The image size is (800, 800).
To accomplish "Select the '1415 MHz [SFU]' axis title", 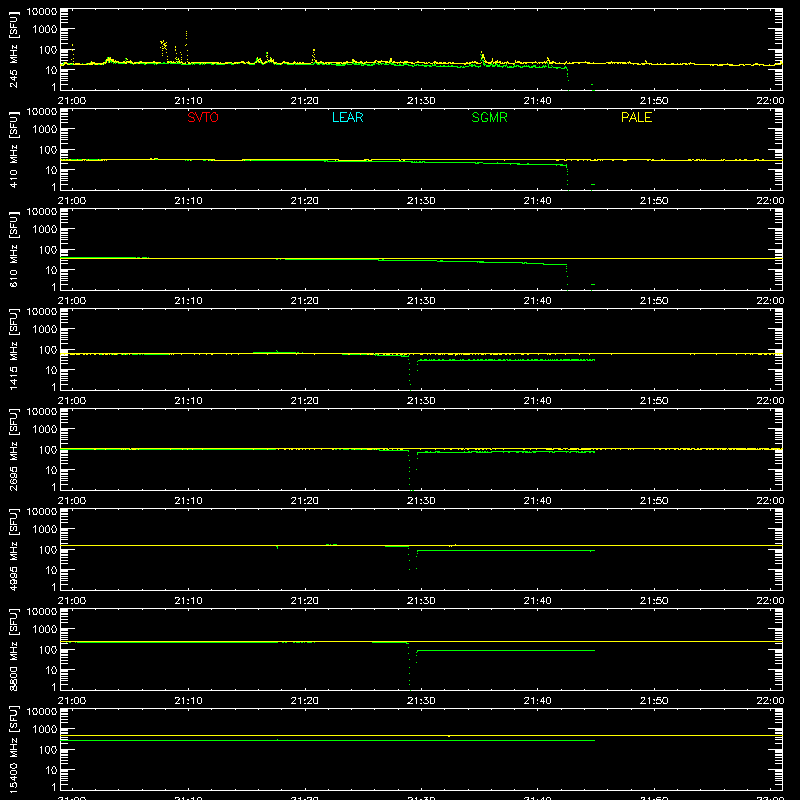I will point(13,349).
